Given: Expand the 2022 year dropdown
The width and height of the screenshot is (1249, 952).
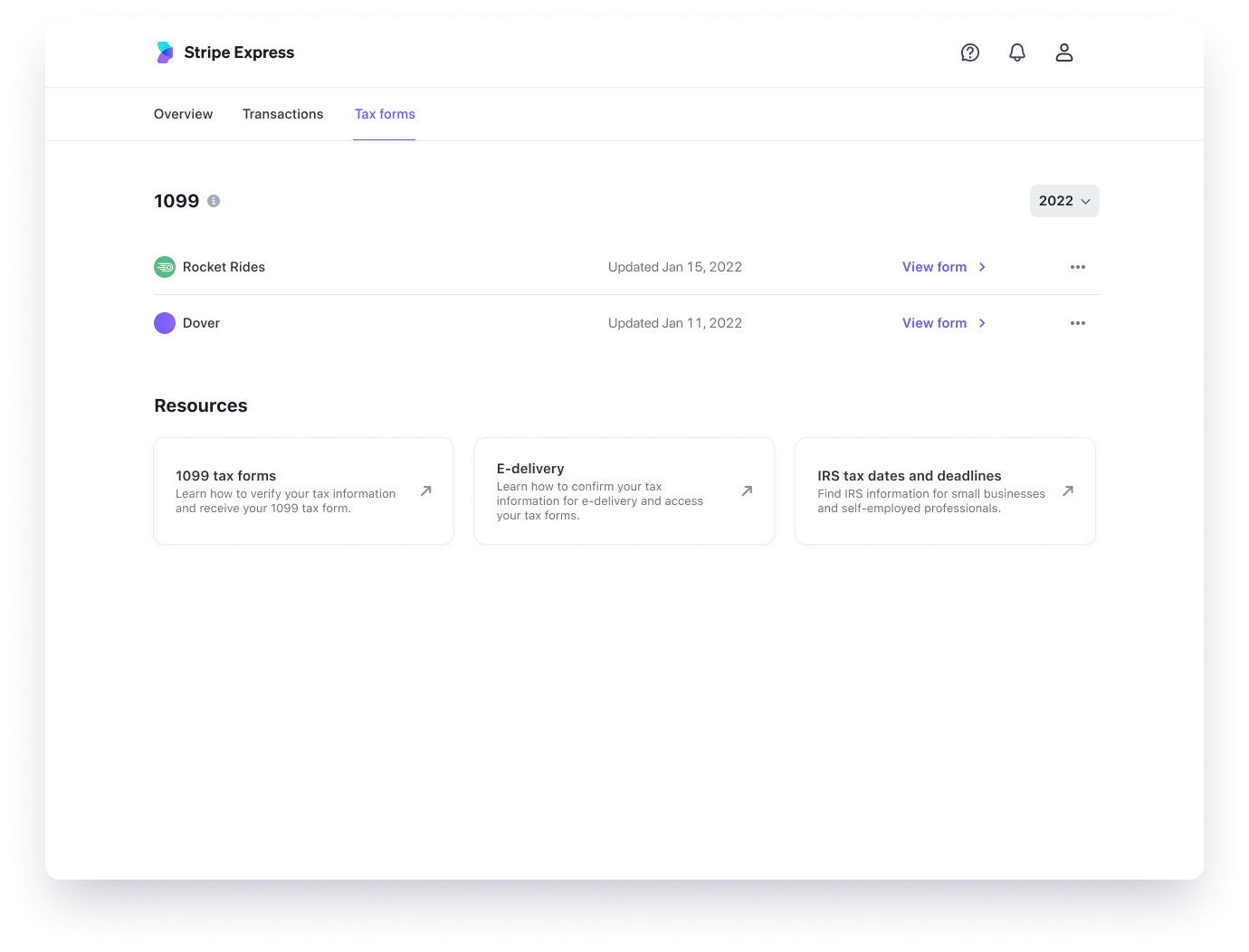Looking at the screenshot, I should 1064,201.
